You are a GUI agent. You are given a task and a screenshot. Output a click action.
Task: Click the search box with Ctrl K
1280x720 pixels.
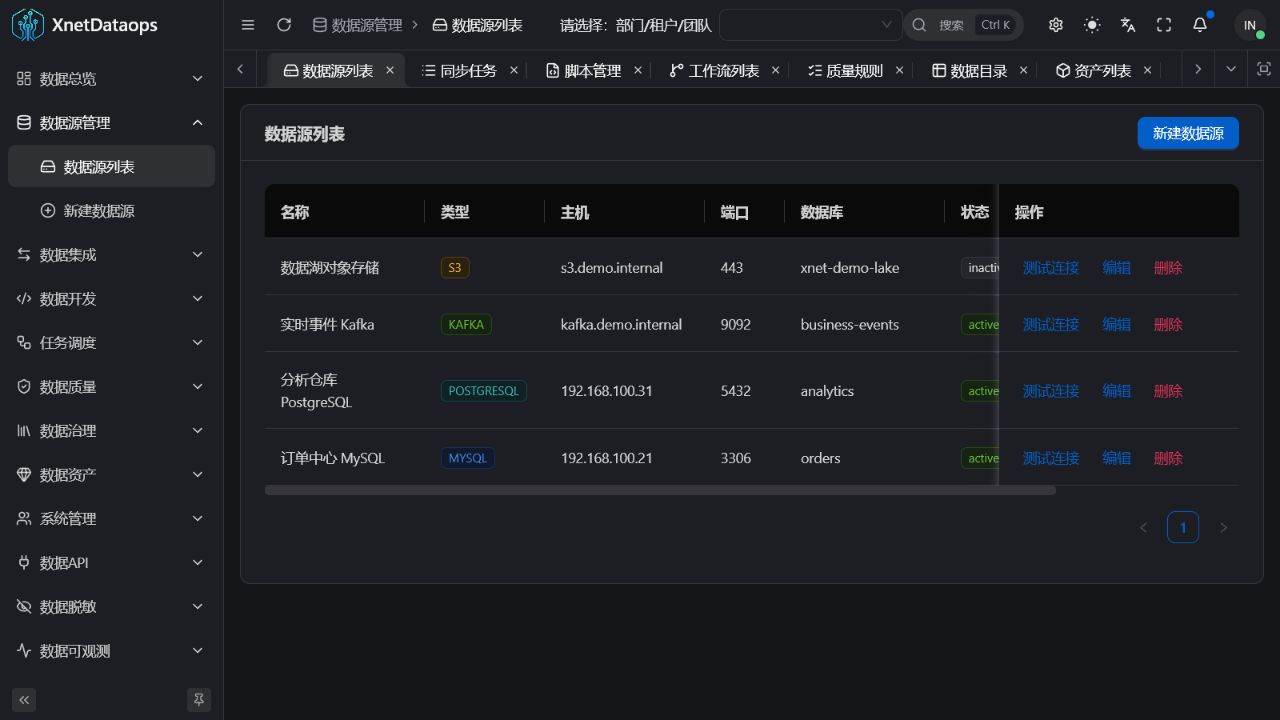tap(963, 25)
